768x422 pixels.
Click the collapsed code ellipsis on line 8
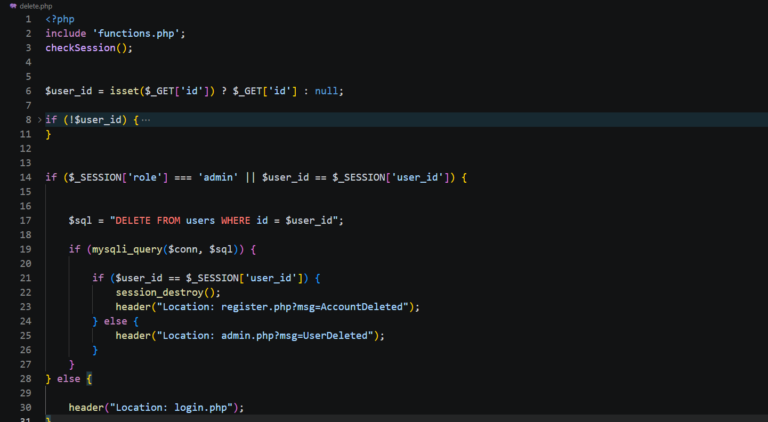146,120
